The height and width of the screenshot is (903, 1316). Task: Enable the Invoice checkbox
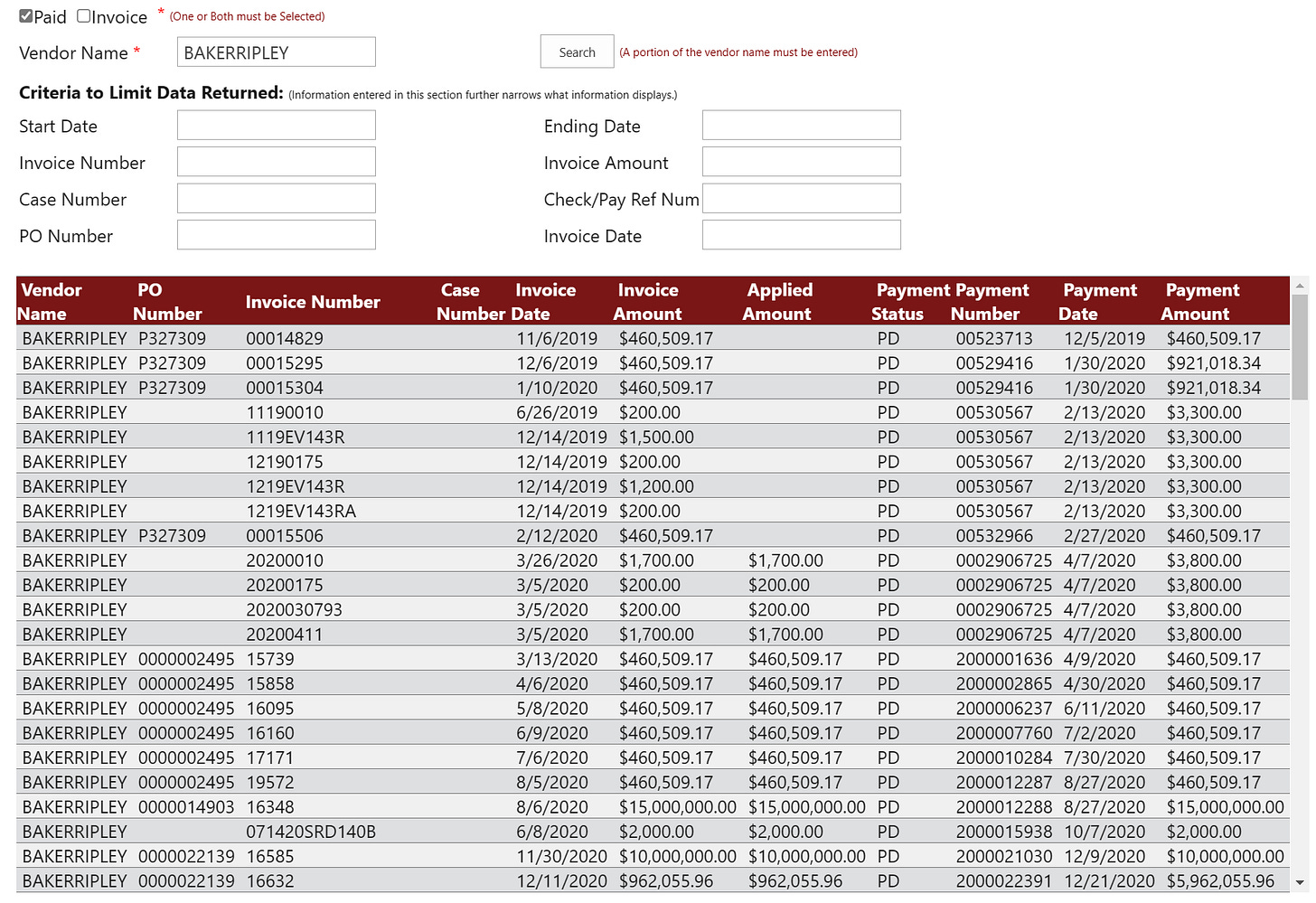pyautogui.click(x=84, y=16)
